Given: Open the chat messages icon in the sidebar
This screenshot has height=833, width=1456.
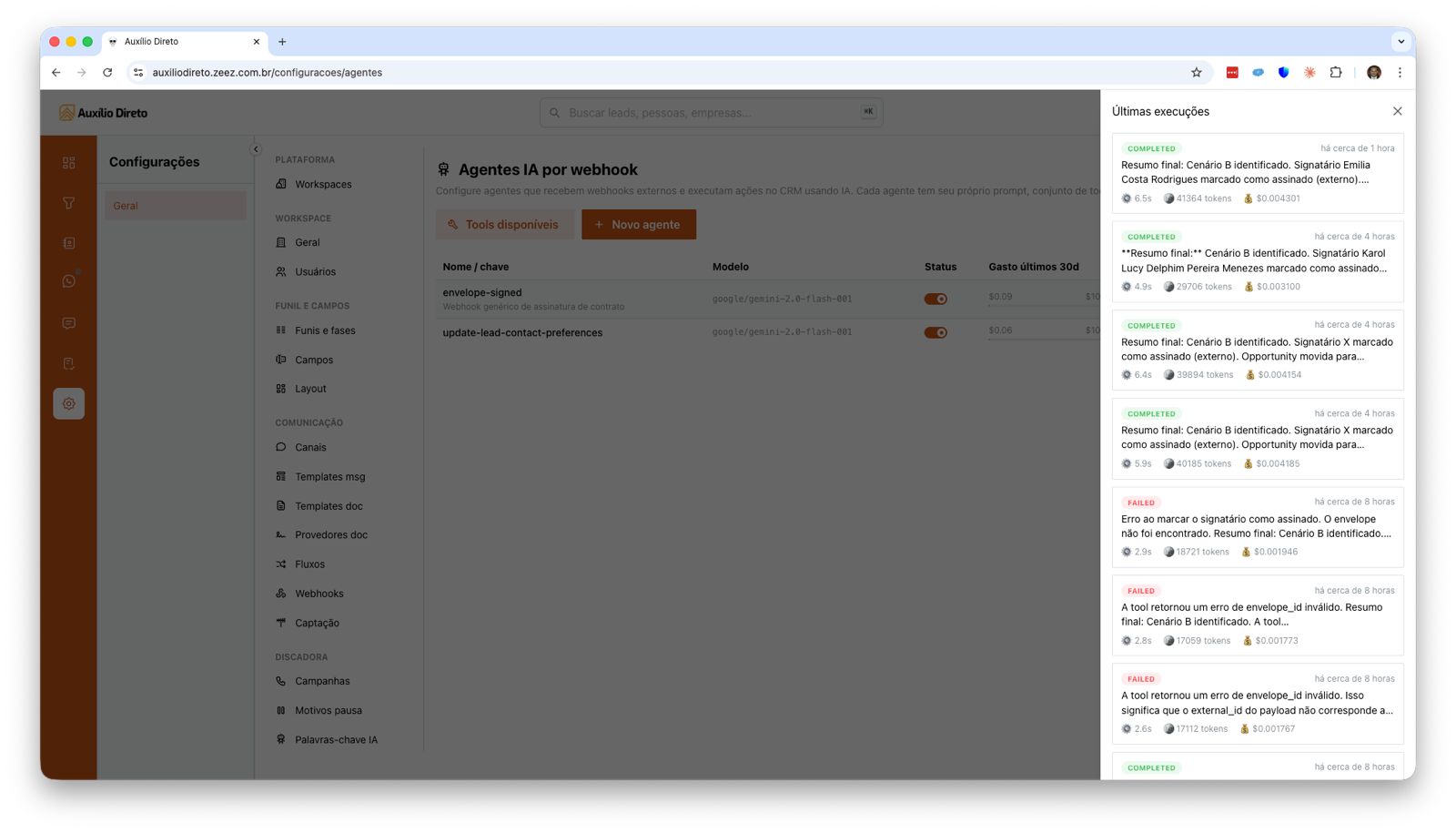Looking at the screenshot, I should pos(68,322).
